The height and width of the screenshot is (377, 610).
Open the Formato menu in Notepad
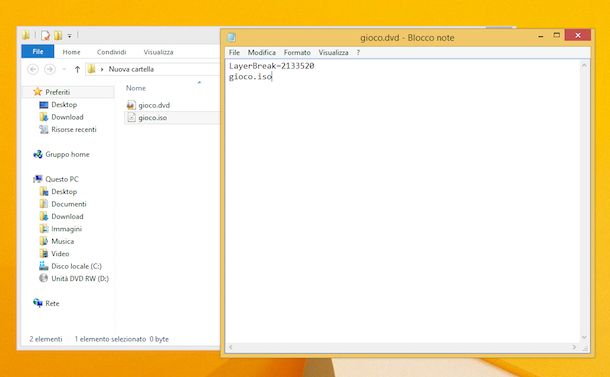tap(297, 52)
